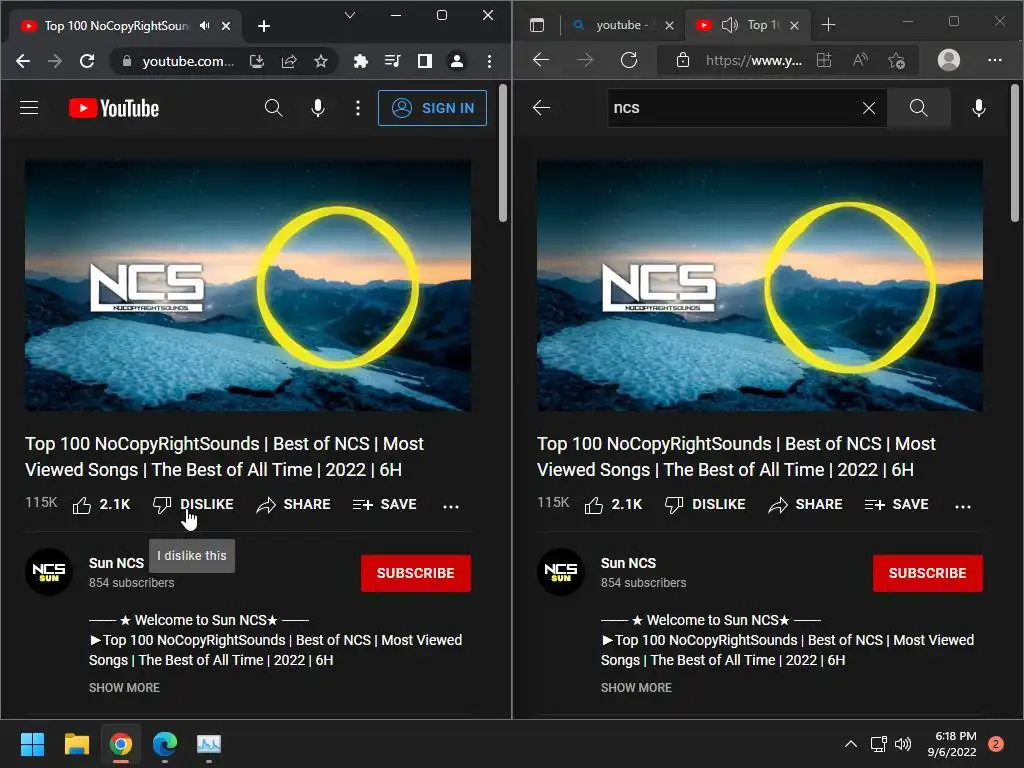Like the video in the Edge window

613,504
